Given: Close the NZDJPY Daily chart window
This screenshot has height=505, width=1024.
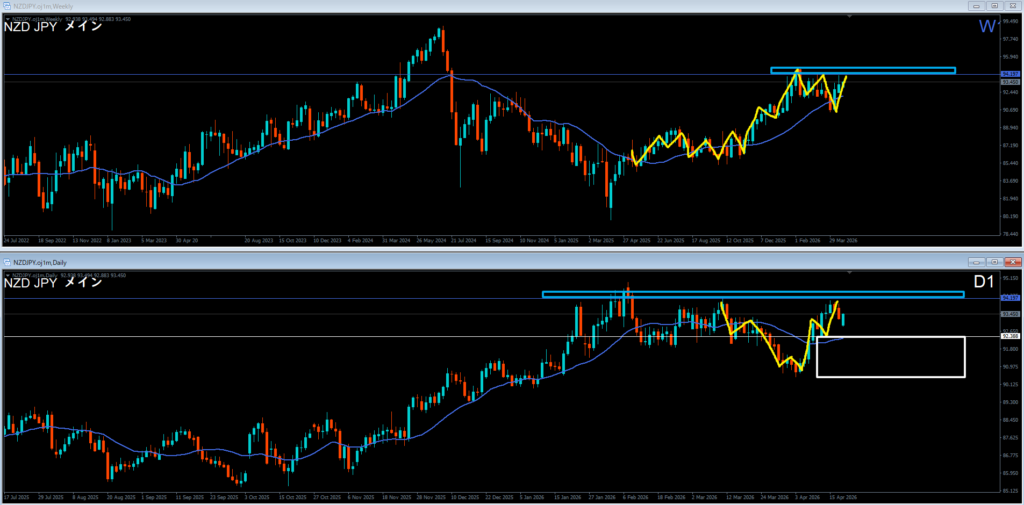Looking at the screenshot, I should 1013,260.
